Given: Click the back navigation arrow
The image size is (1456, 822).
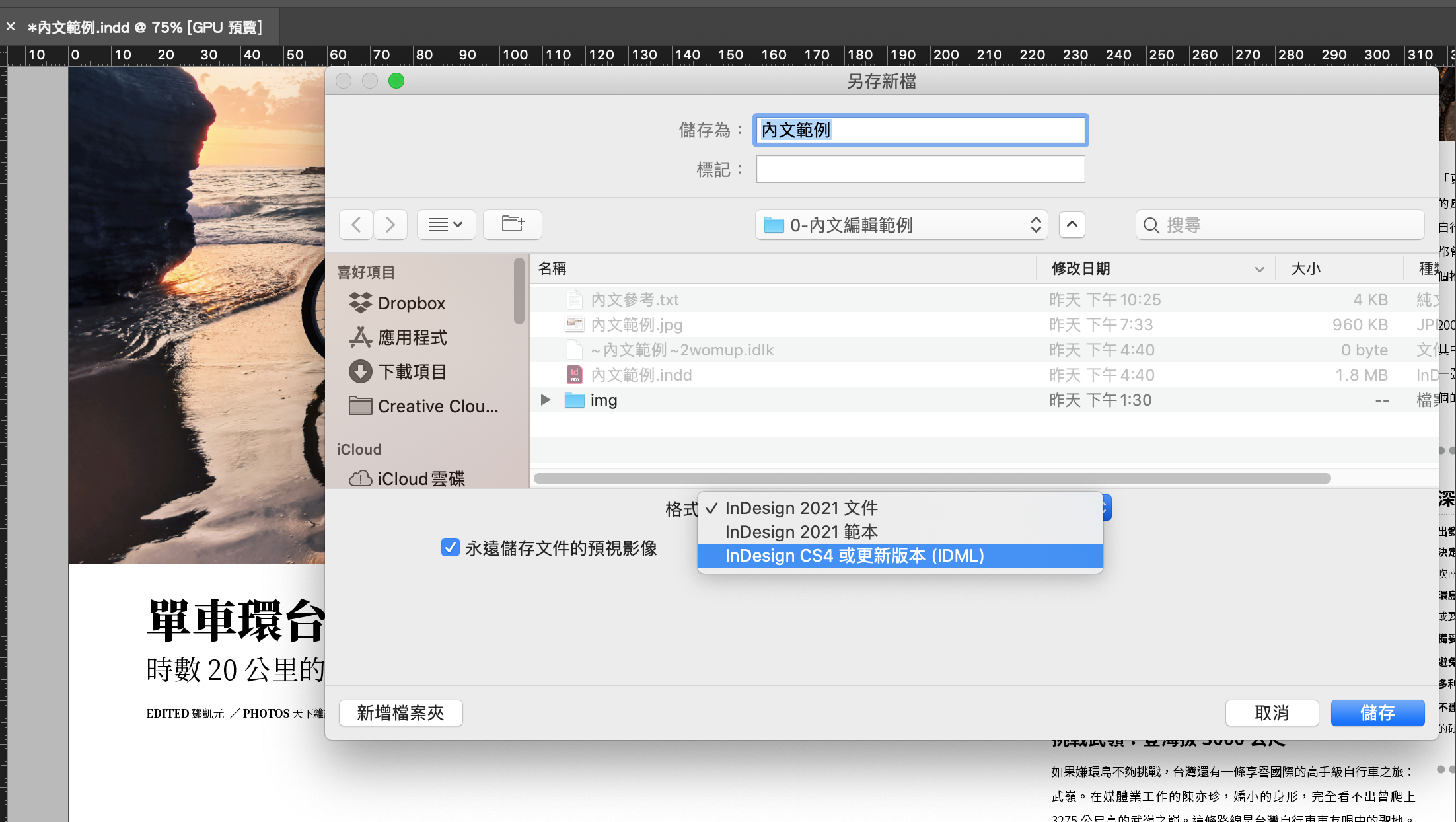Looking at the screenshot, I should coord(356,225).
